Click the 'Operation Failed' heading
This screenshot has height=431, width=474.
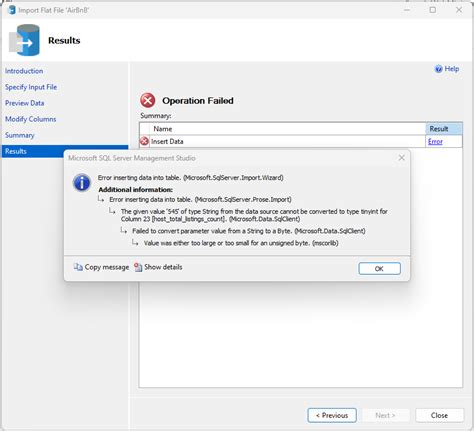click(x=198, y=101)
